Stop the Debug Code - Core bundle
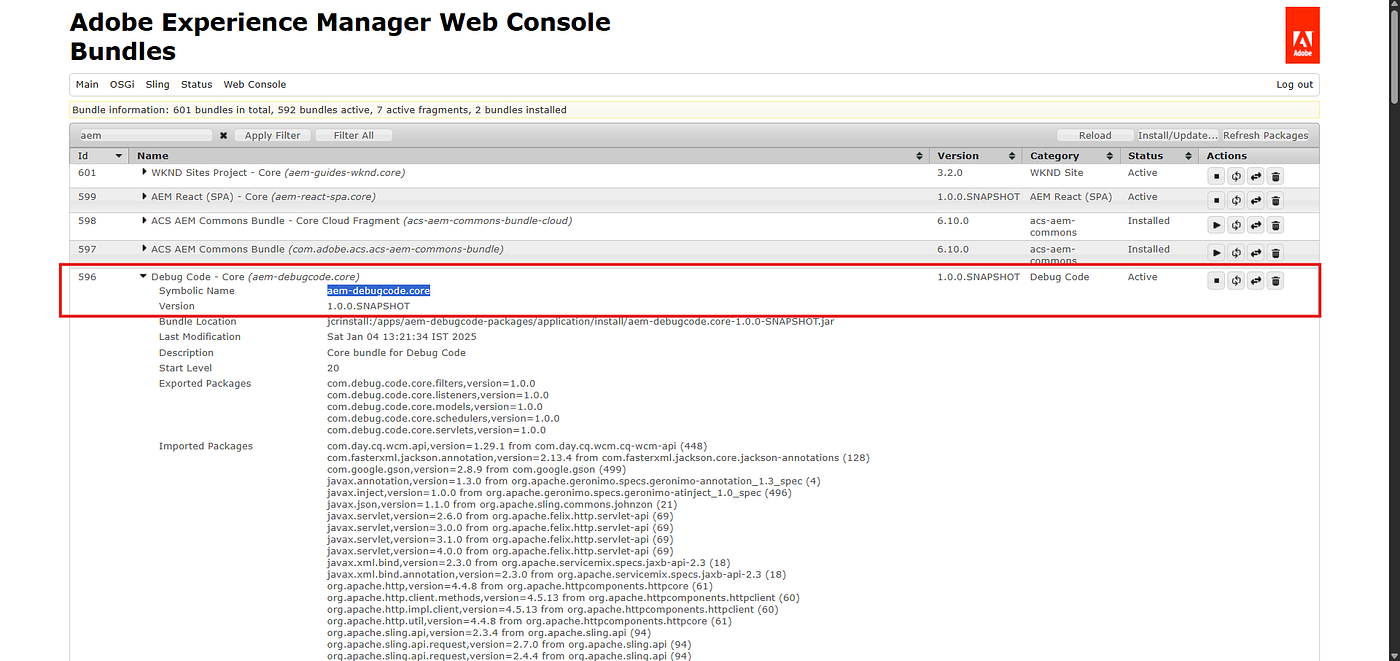Viewport: 1400px width, 661px height. pyautogui.click(x=1216, y=281)
